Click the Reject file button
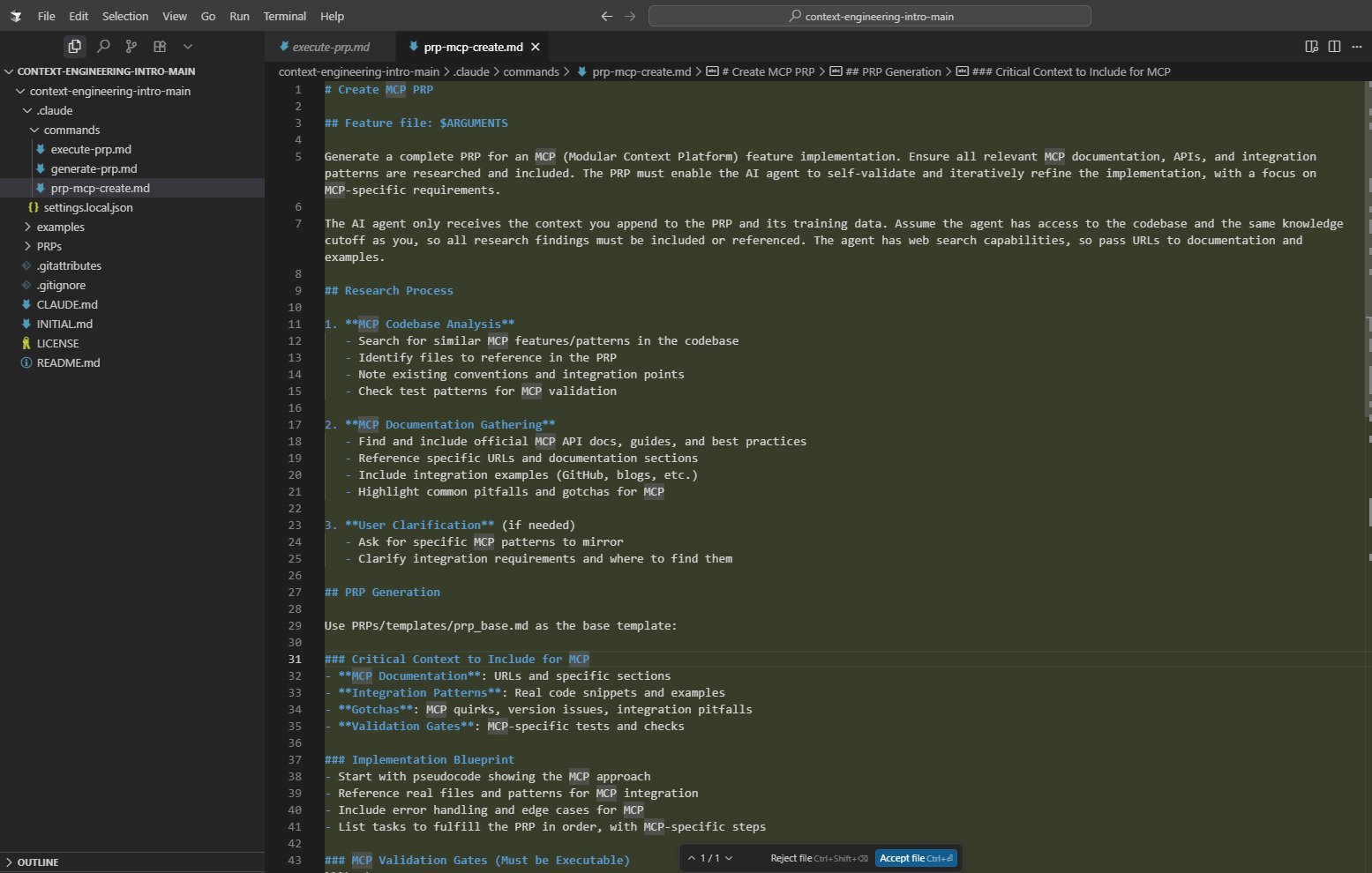The height and width of the screenshot is (873, 1372). tap(819, 858)
